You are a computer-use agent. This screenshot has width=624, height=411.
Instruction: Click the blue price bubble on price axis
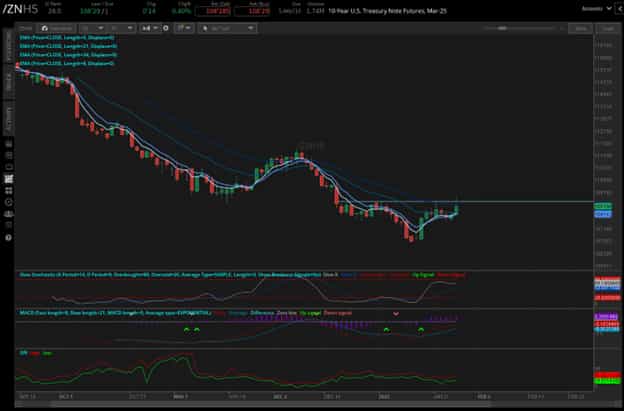click(x=603, y=214)
